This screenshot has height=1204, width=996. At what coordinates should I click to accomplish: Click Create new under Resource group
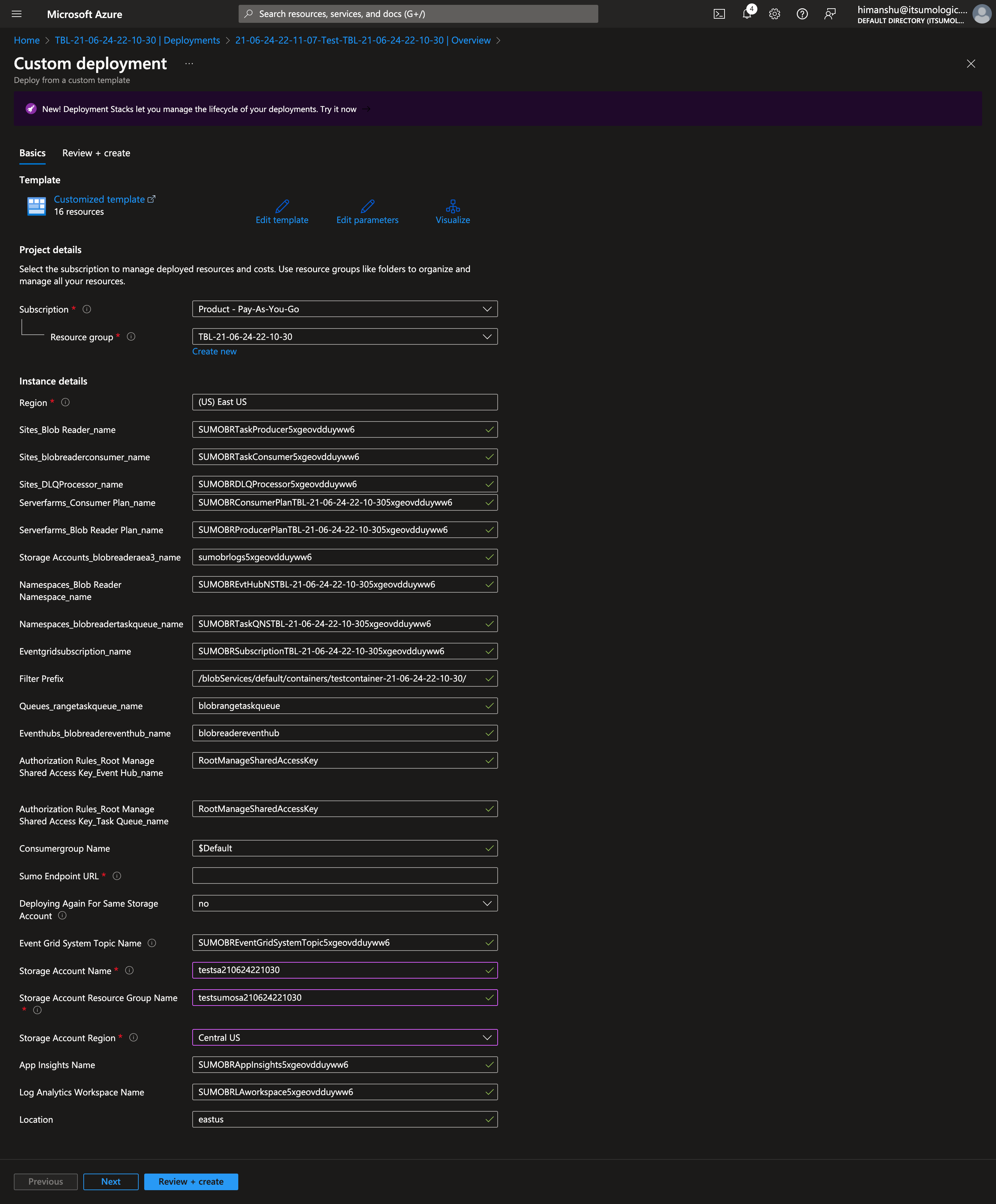tap(214, 351)
